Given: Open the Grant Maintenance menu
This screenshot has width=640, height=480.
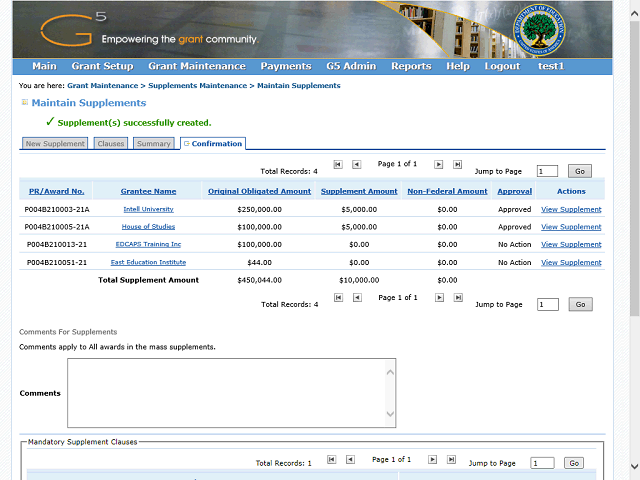Looking at the screenshot, I should 196,66.
